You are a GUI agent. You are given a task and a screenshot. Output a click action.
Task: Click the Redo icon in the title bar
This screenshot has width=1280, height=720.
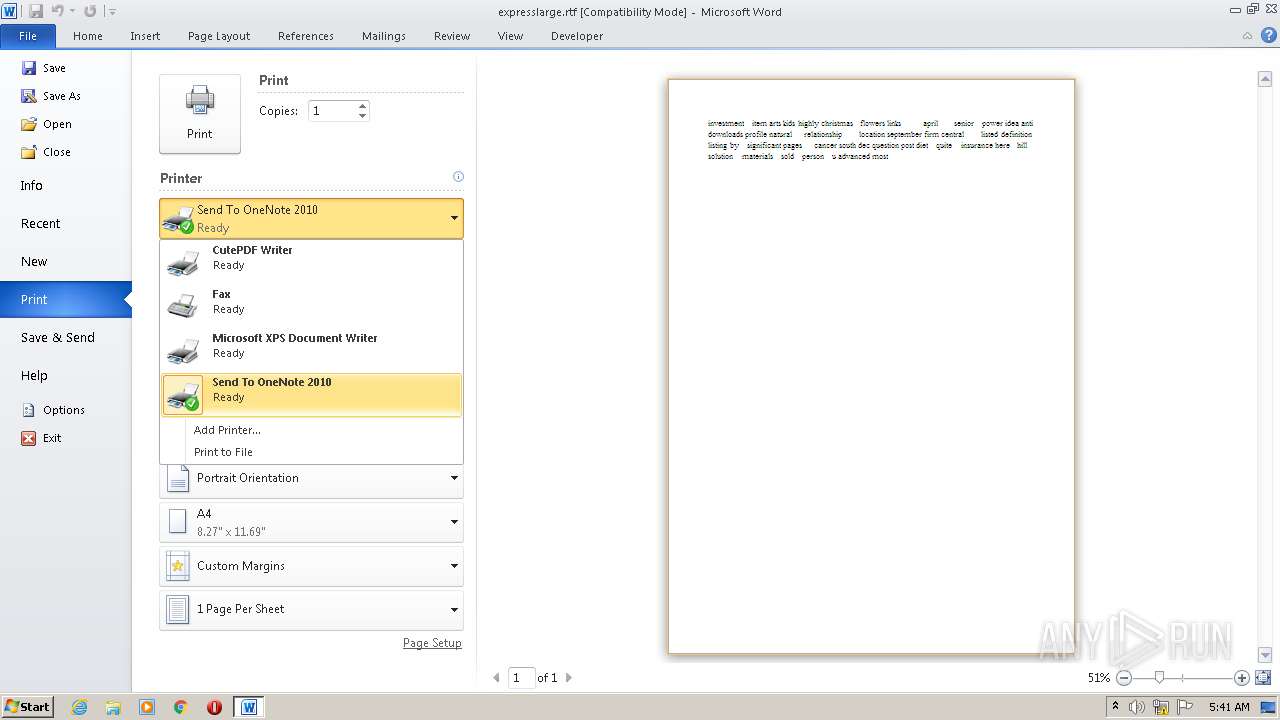tap(90, 11)
